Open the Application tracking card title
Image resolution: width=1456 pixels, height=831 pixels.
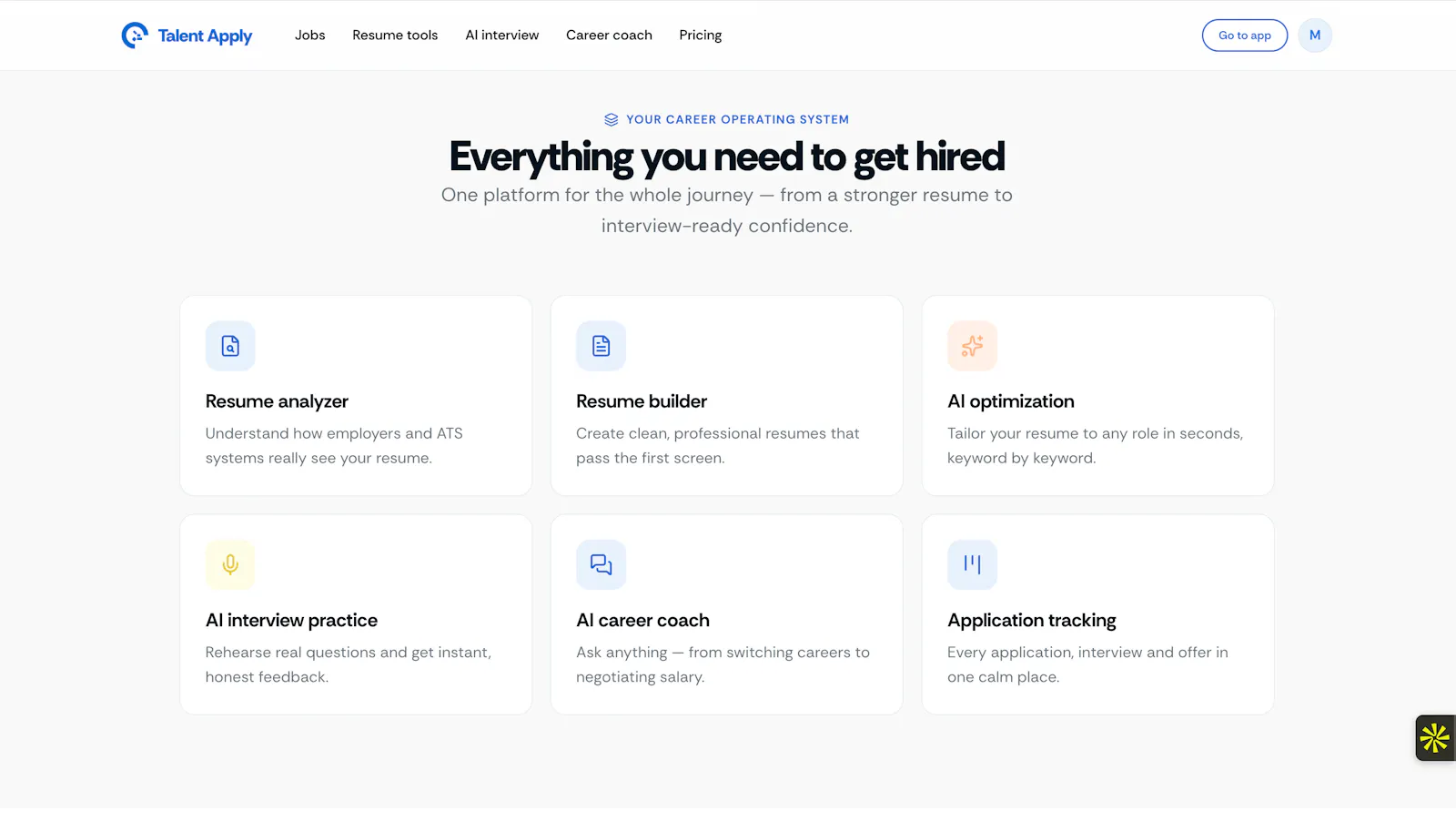click(1032, 621)
